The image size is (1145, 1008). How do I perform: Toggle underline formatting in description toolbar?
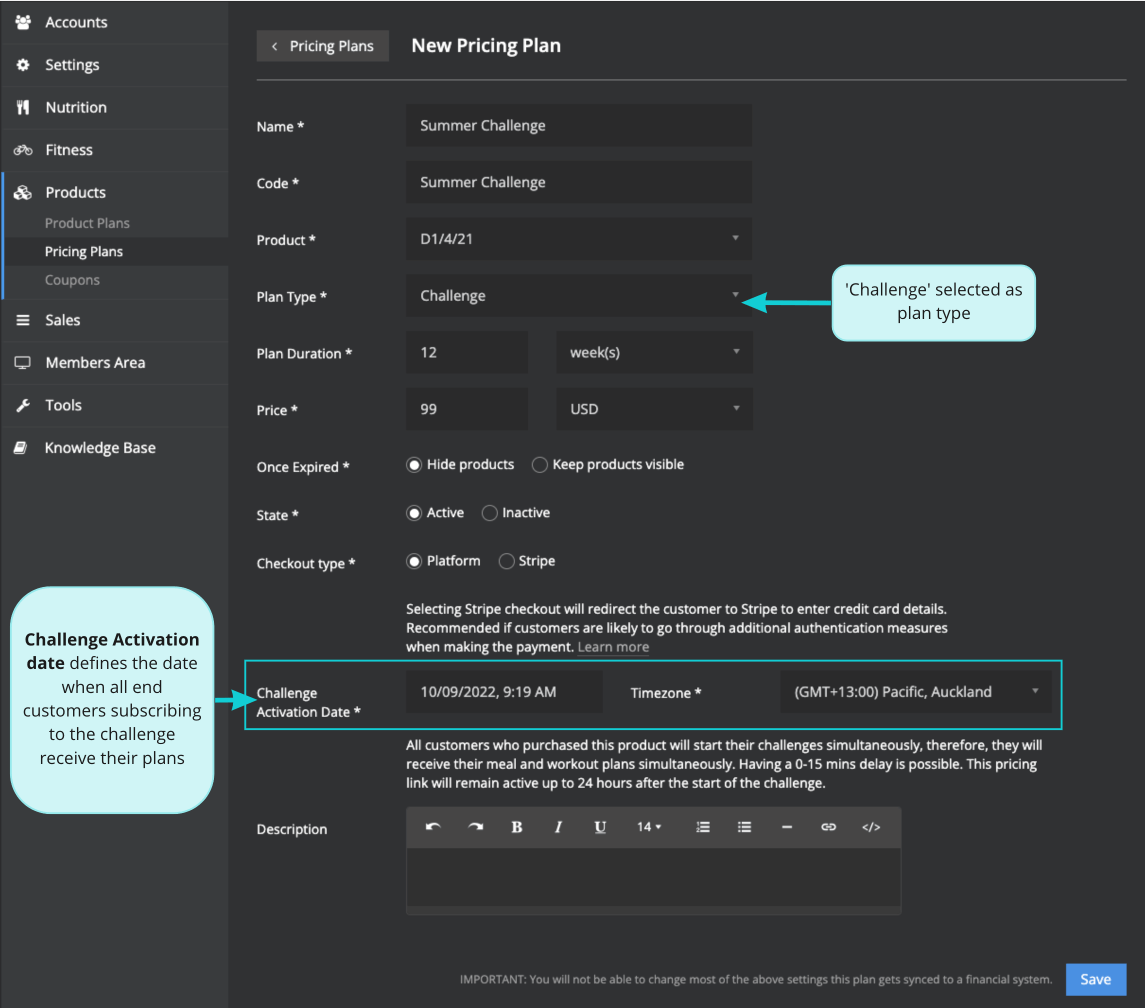tap(600, 827)
